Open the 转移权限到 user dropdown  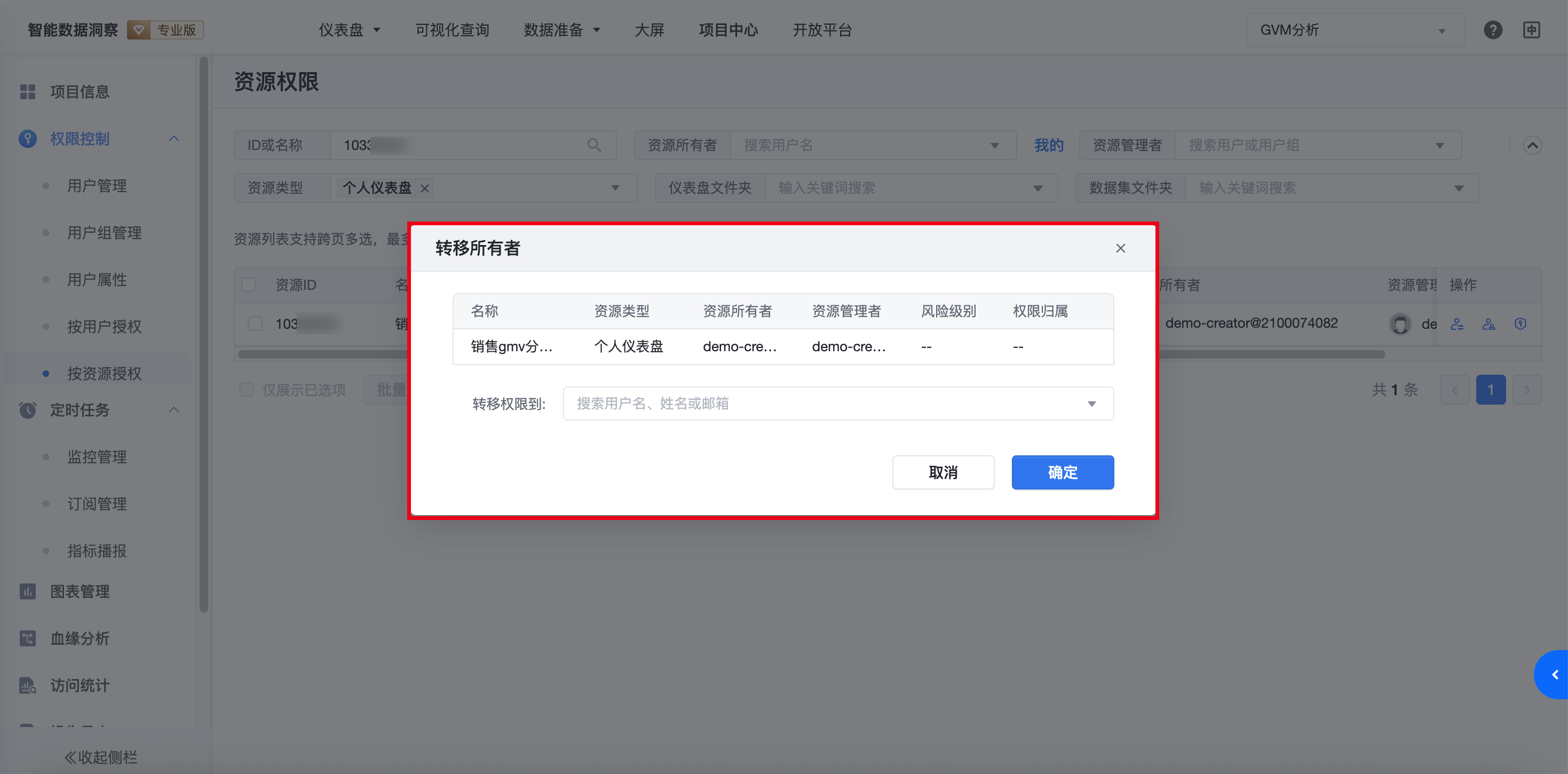(838, 403)
